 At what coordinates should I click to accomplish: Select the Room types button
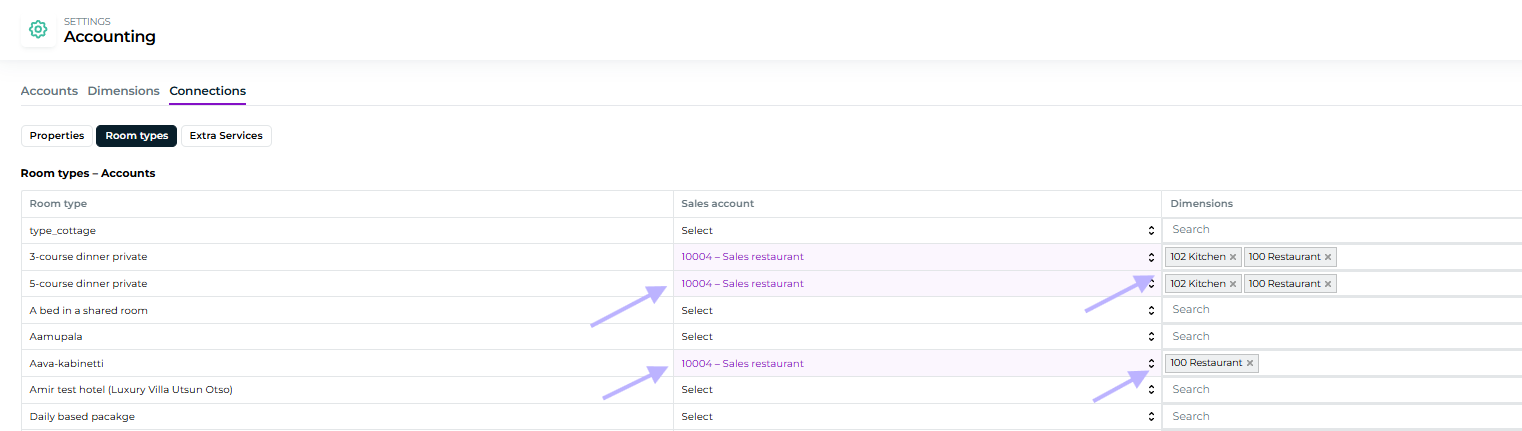(137, 136)
